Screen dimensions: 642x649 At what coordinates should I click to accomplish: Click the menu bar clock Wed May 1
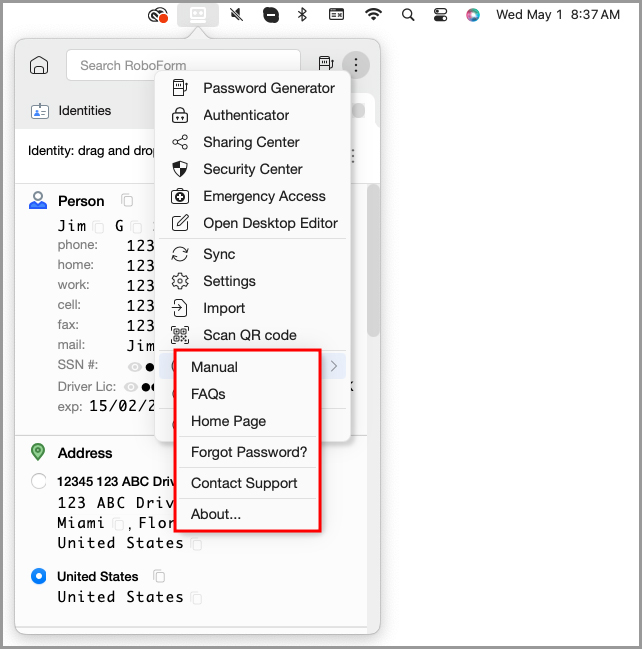558,15
